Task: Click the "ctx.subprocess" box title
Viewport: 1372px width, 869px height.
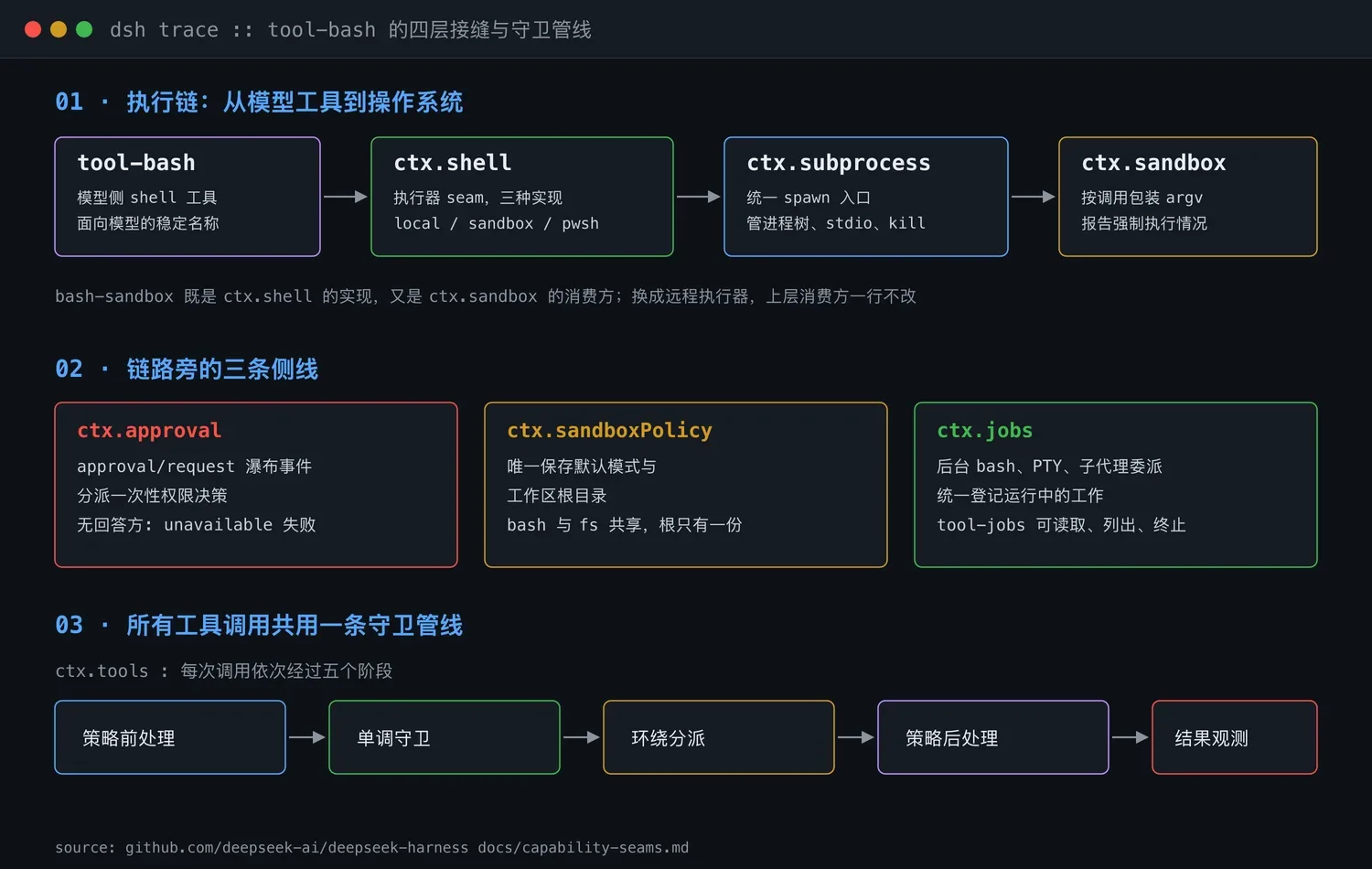Action: click(x=839, y=163)
